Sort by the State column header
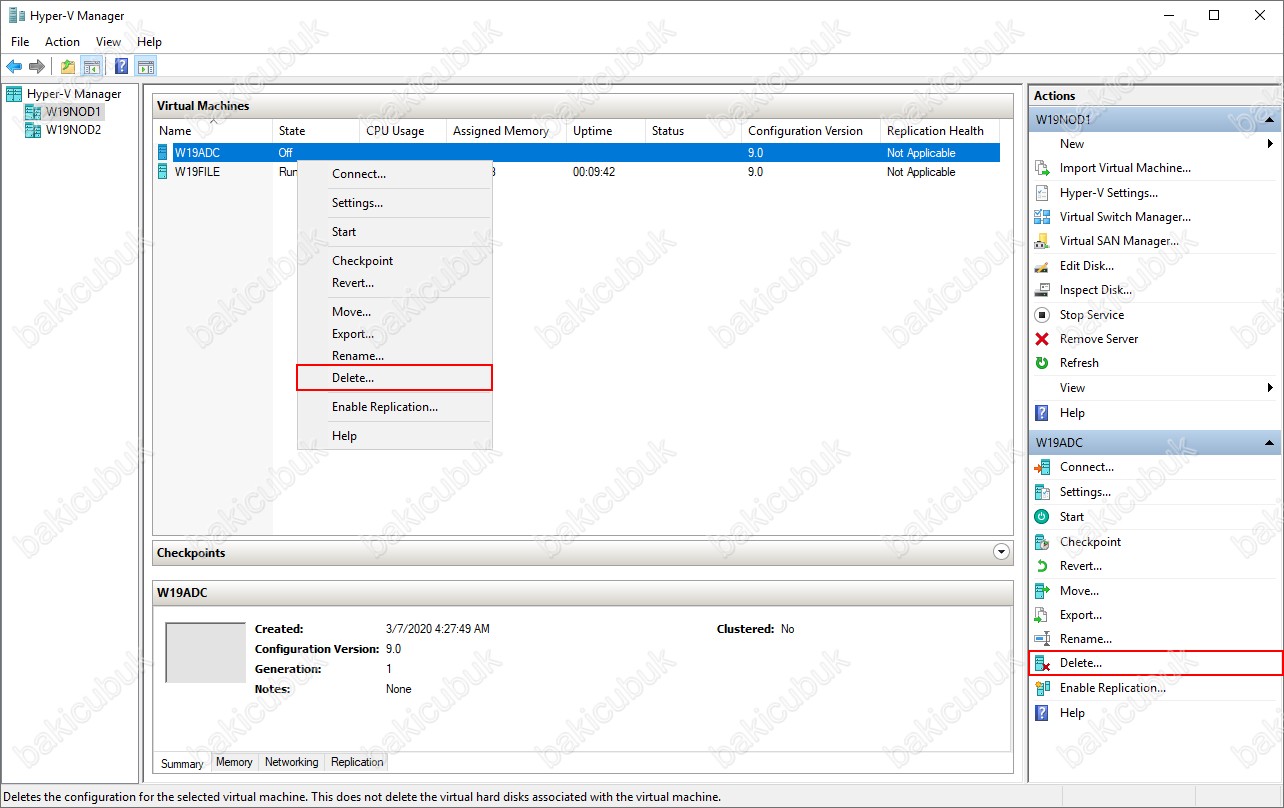The width and height of the screenshot is (1284, 808). point(316,131)
